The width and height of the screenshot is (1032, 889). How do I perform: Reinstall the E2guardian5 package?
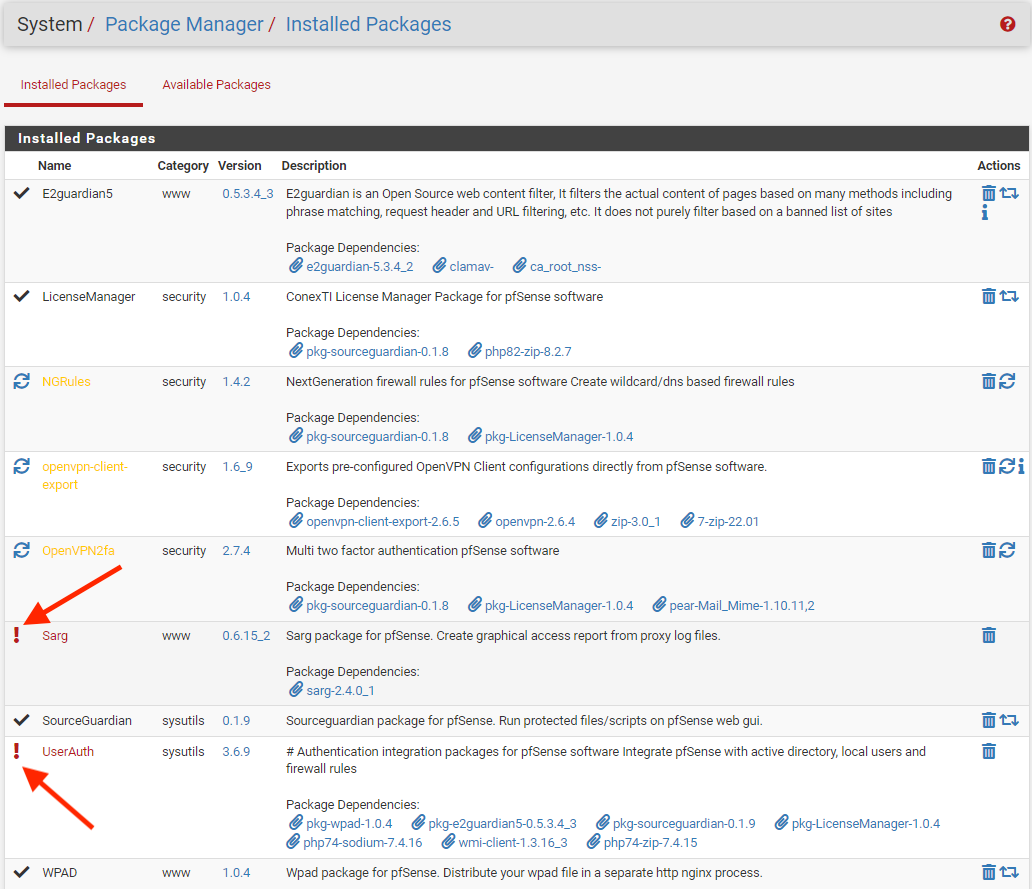click(1009, 193)
